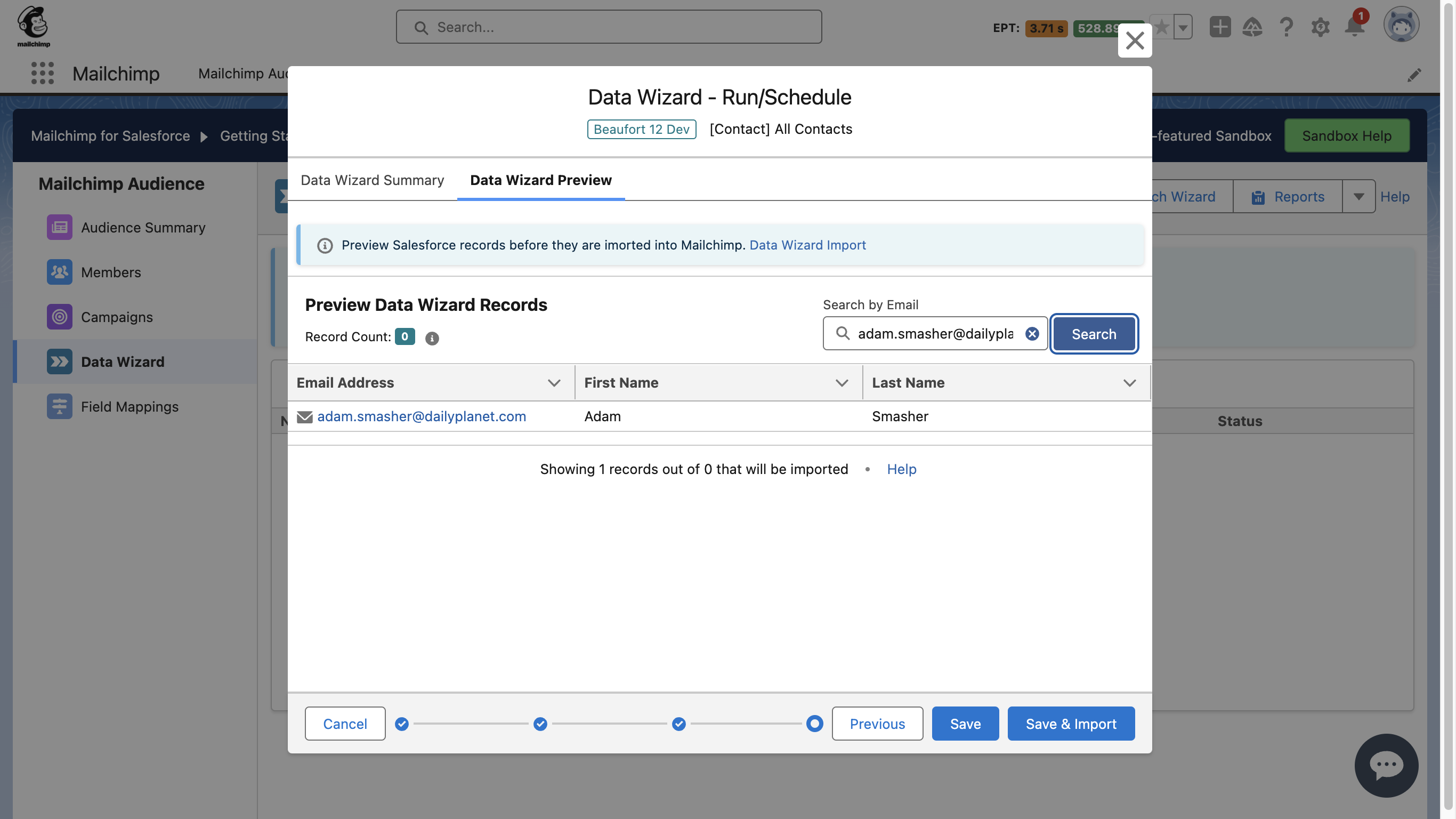
Task: Open the notifications bell
Action: click(1355, 27)
